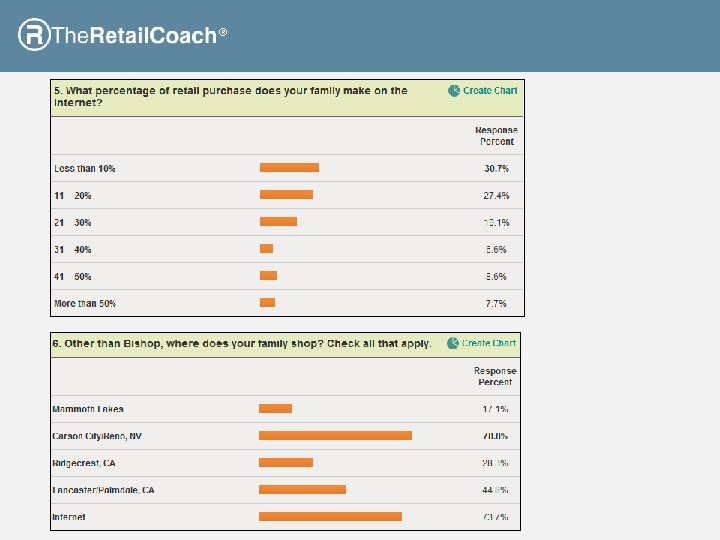Click the question 5 internet purchase heading
The width and height of the screenshot is (720, 540).
click(x=230, y=96)
